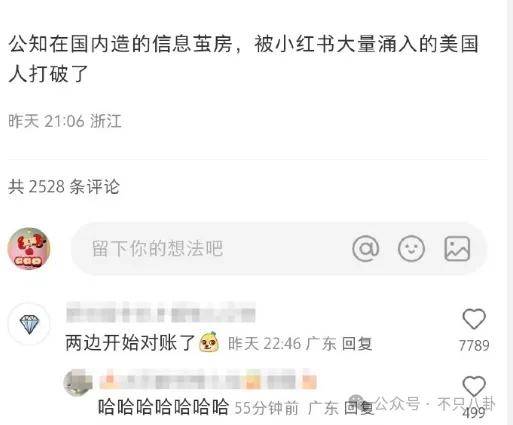This screenshot has height=425, width=513.
Task: Tap the @ mention icon
Action: [x=366, y=248]
